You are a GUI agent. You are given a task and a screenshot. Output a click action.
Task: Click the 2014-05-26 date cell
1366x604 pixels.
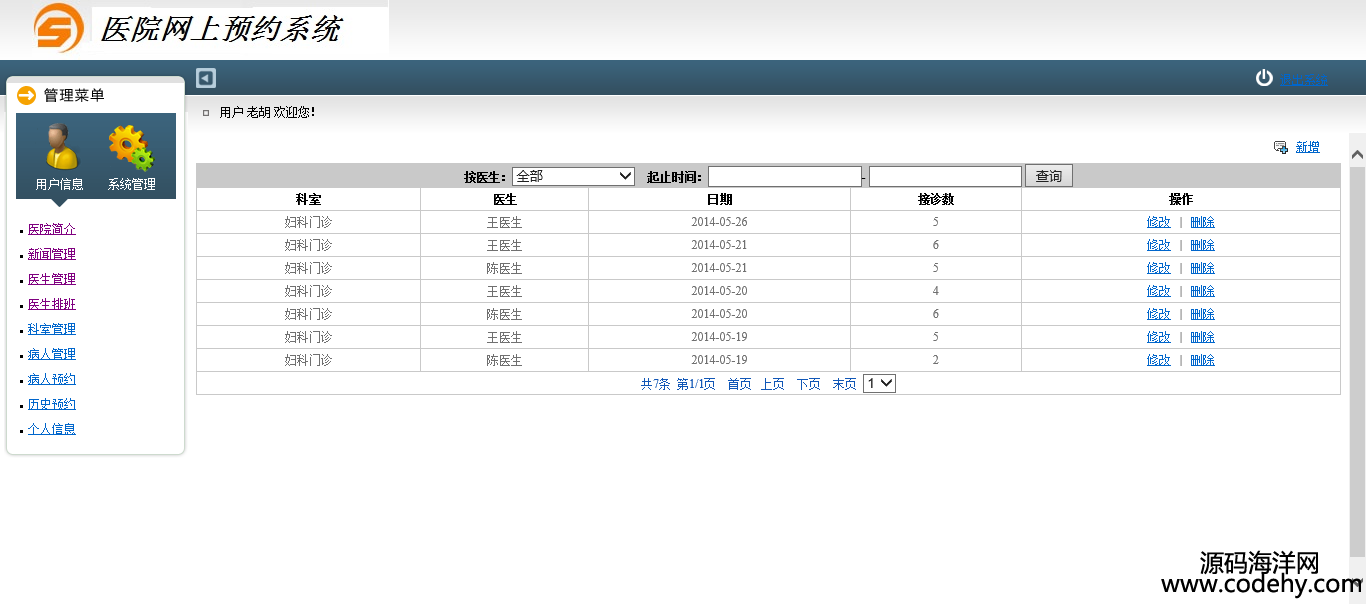coord(719,222)
